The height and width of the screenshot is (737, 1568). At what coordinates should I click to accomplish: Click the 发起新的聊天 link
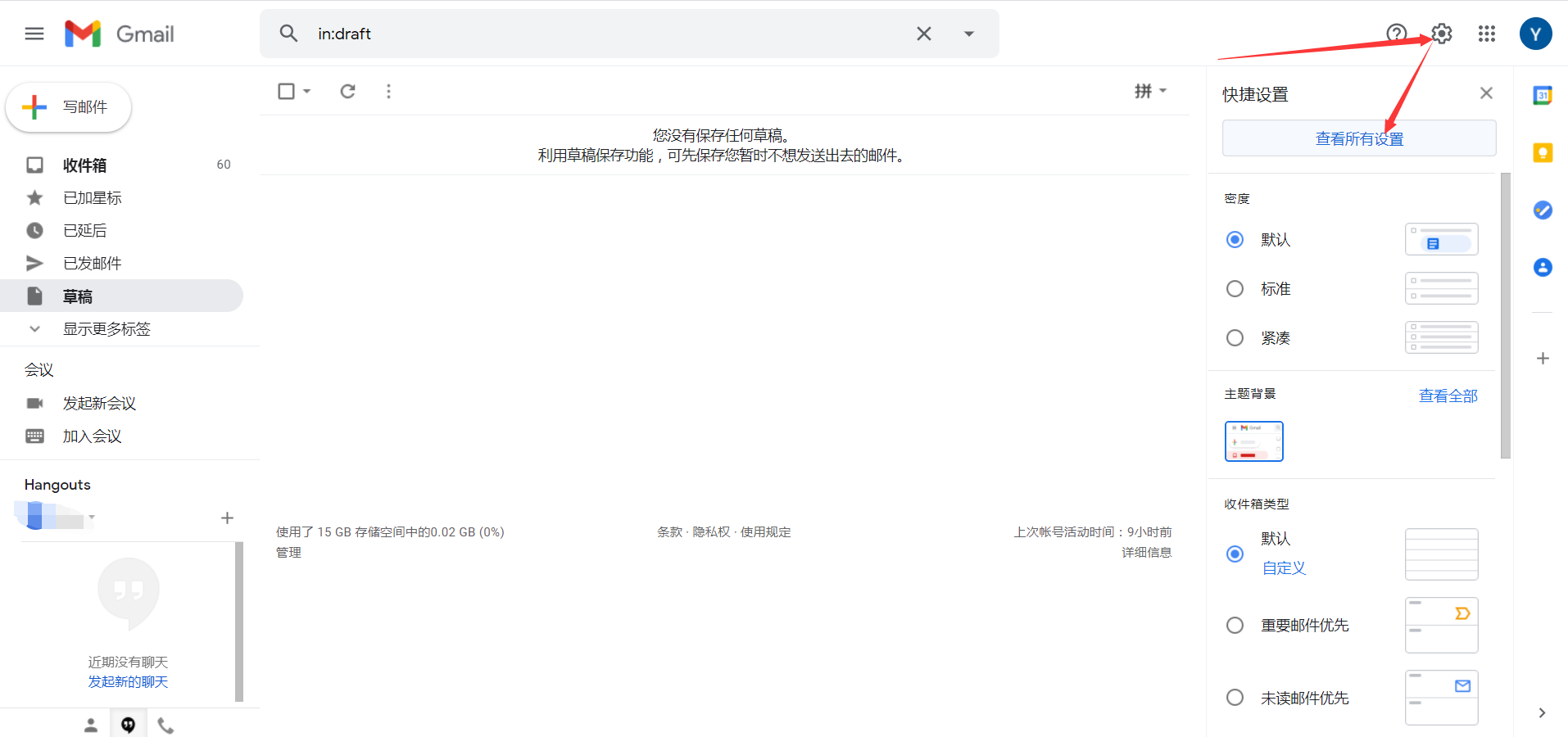tap(128, 682)
